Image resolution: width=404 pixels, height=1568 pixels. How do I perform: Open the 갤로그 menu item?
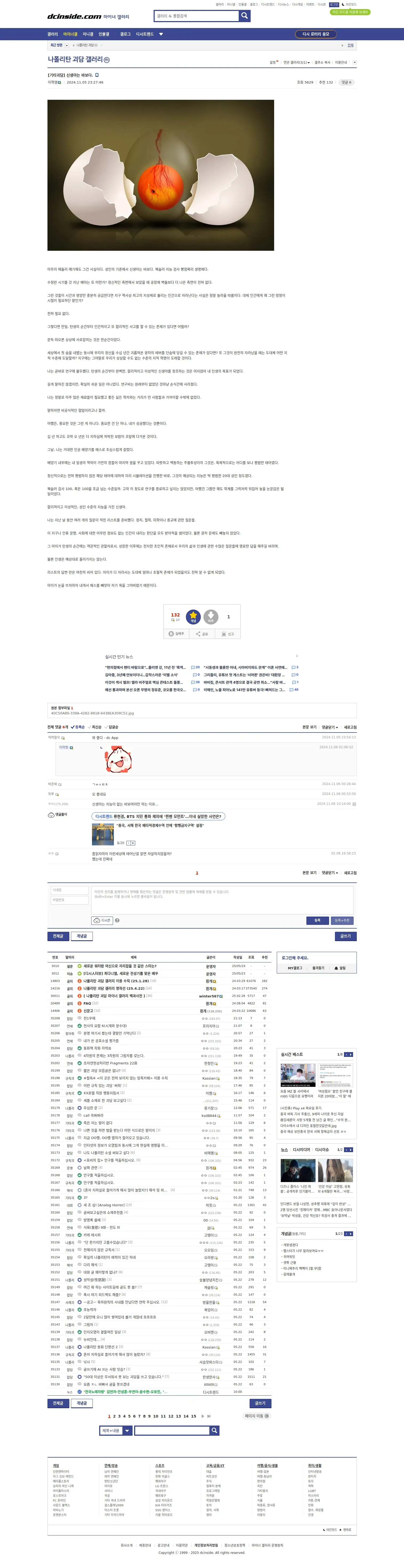(125, 34)
